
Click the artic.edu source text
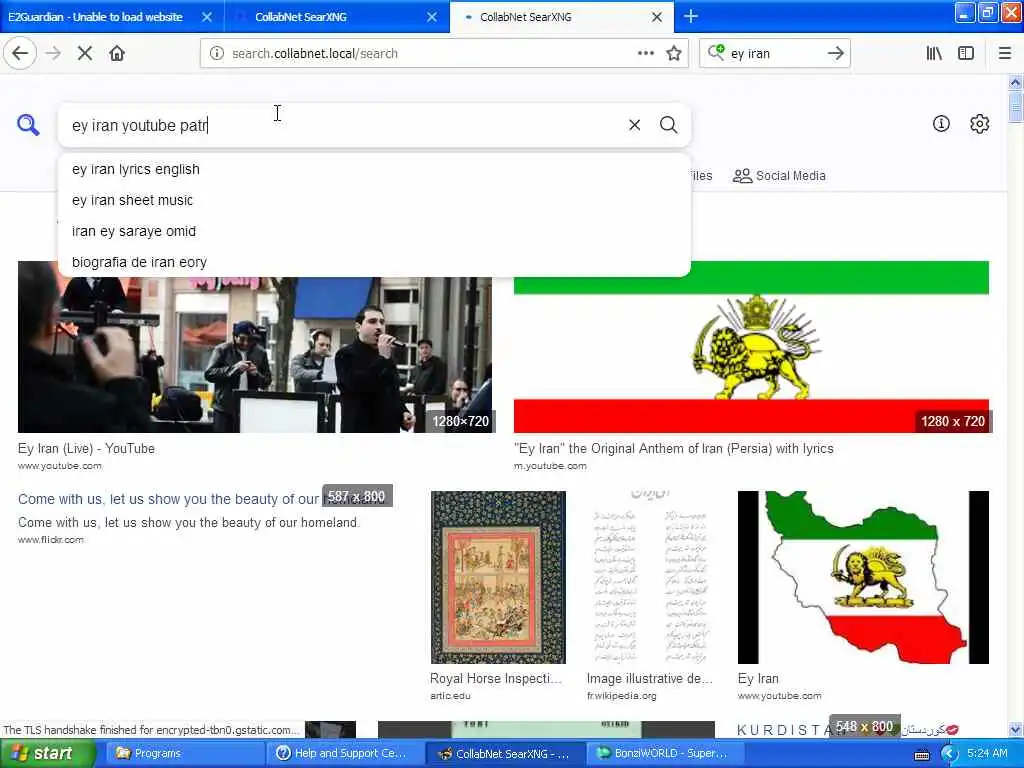coord(450,696)
